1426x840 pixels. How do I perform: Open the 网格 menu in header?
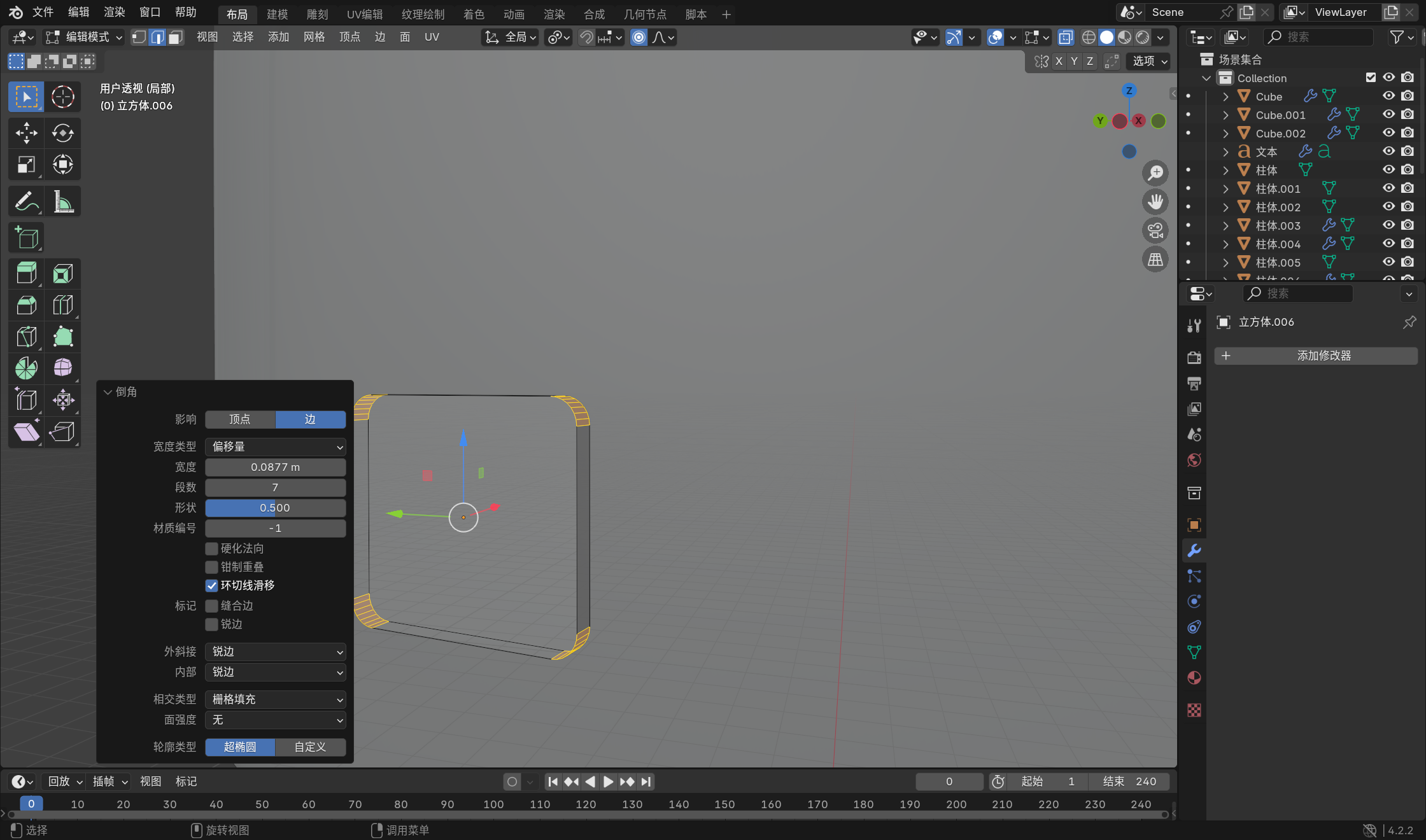[314, 37]
